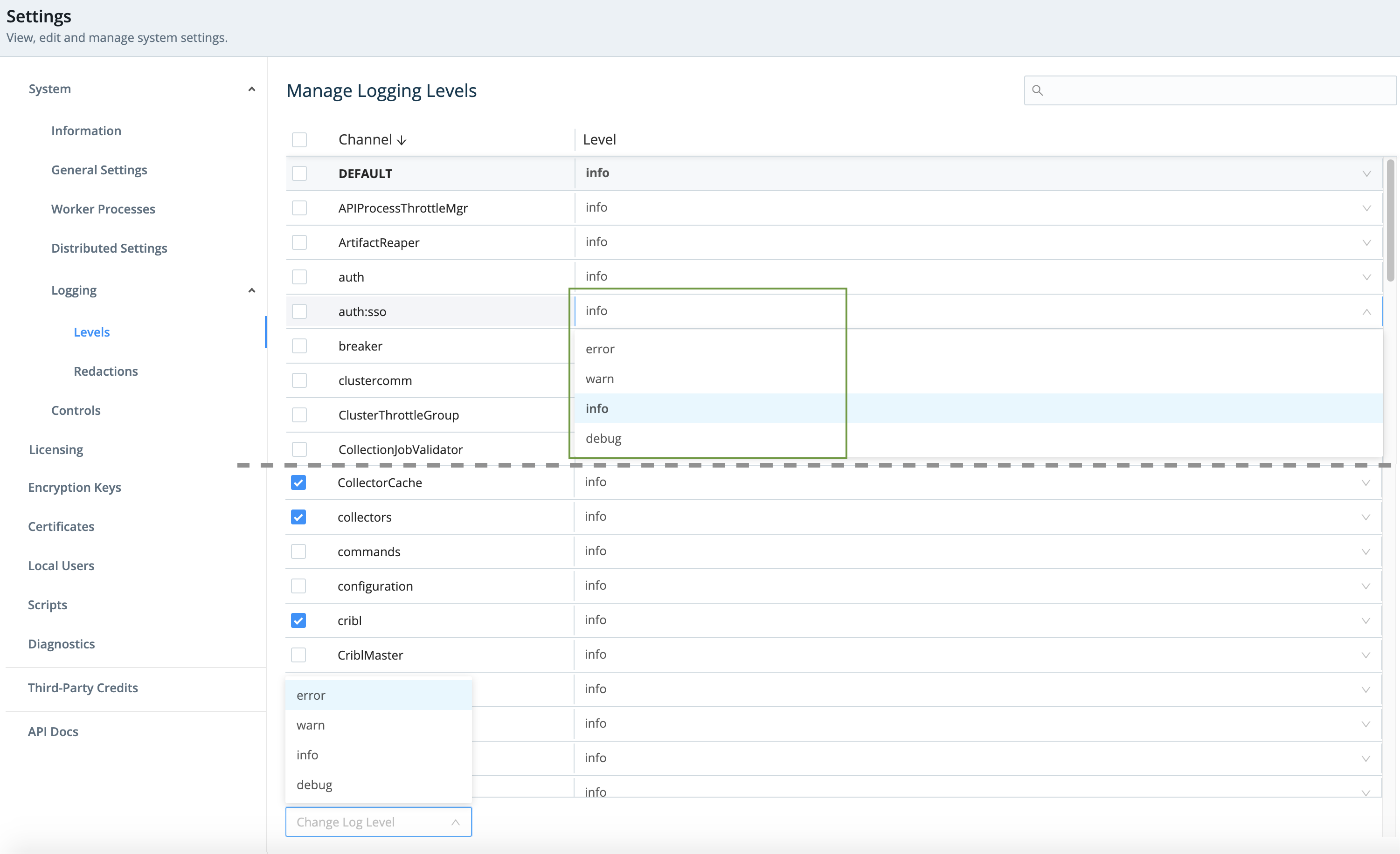This screenshot has height=854, width=1400.
Task: Choose info in auth:sso level list
Action: pos(978,408)
